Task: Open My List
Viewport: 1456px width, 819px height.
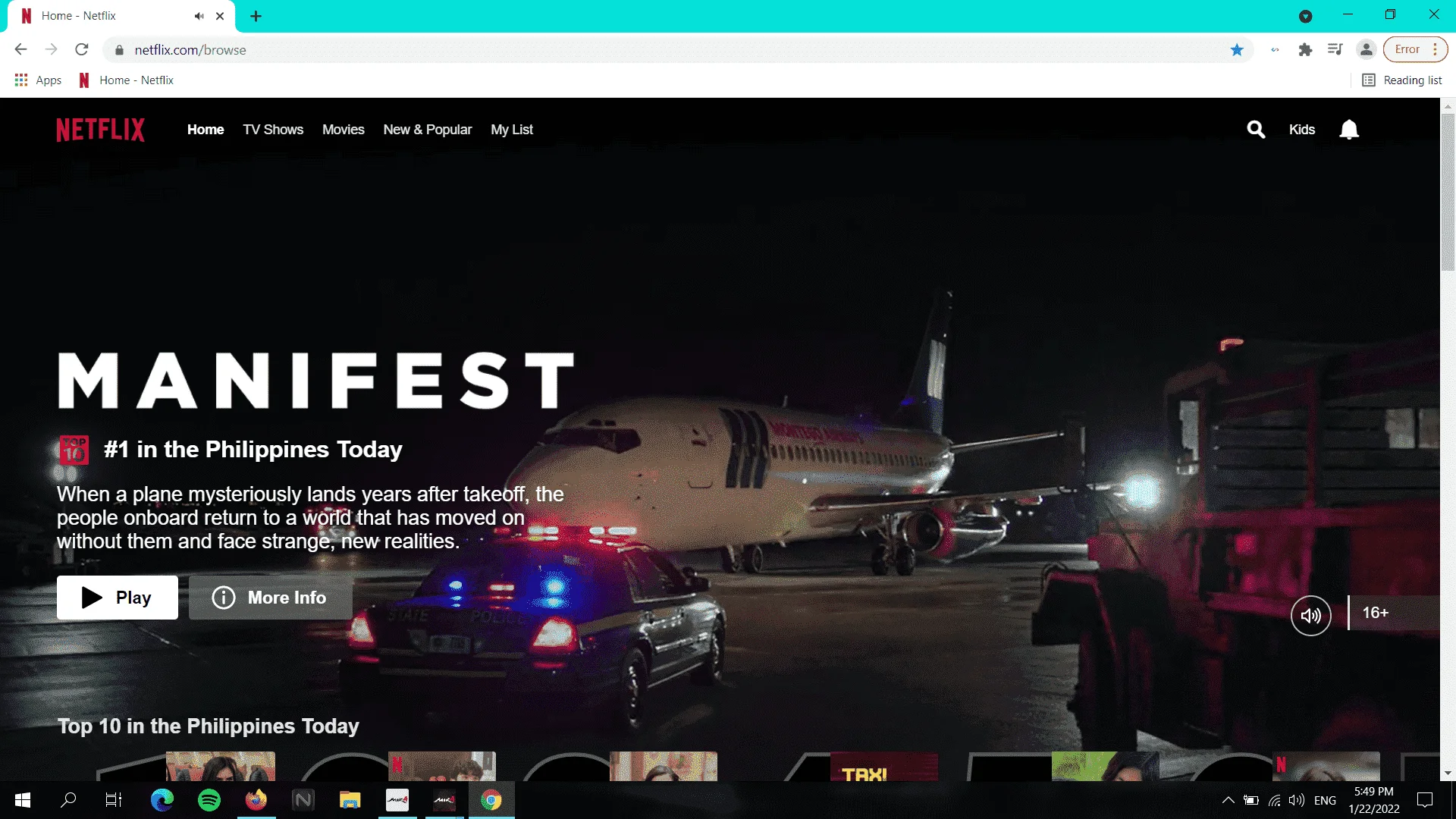Action: [x=512, y=130]
